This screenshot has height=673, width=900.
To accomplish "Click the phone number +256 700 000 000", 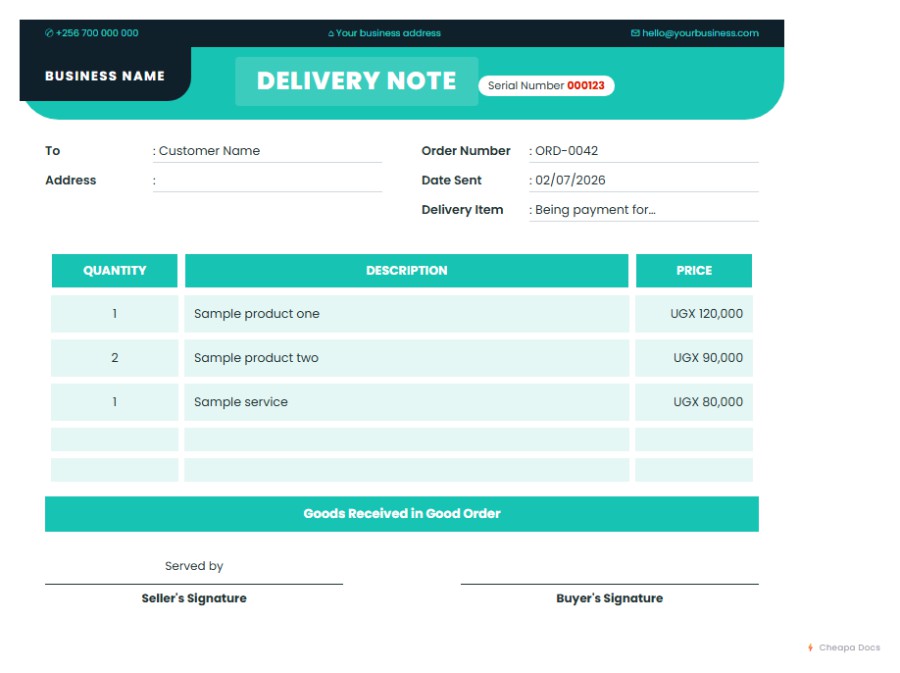I will 97,33.
